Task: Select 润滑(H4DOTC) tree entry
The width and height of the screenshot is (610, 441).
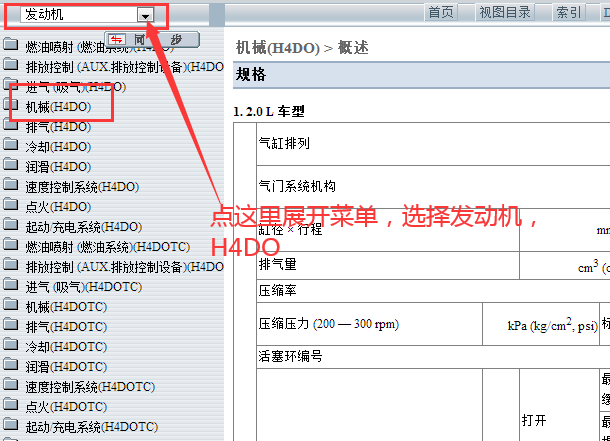Action: pos(67,367)
